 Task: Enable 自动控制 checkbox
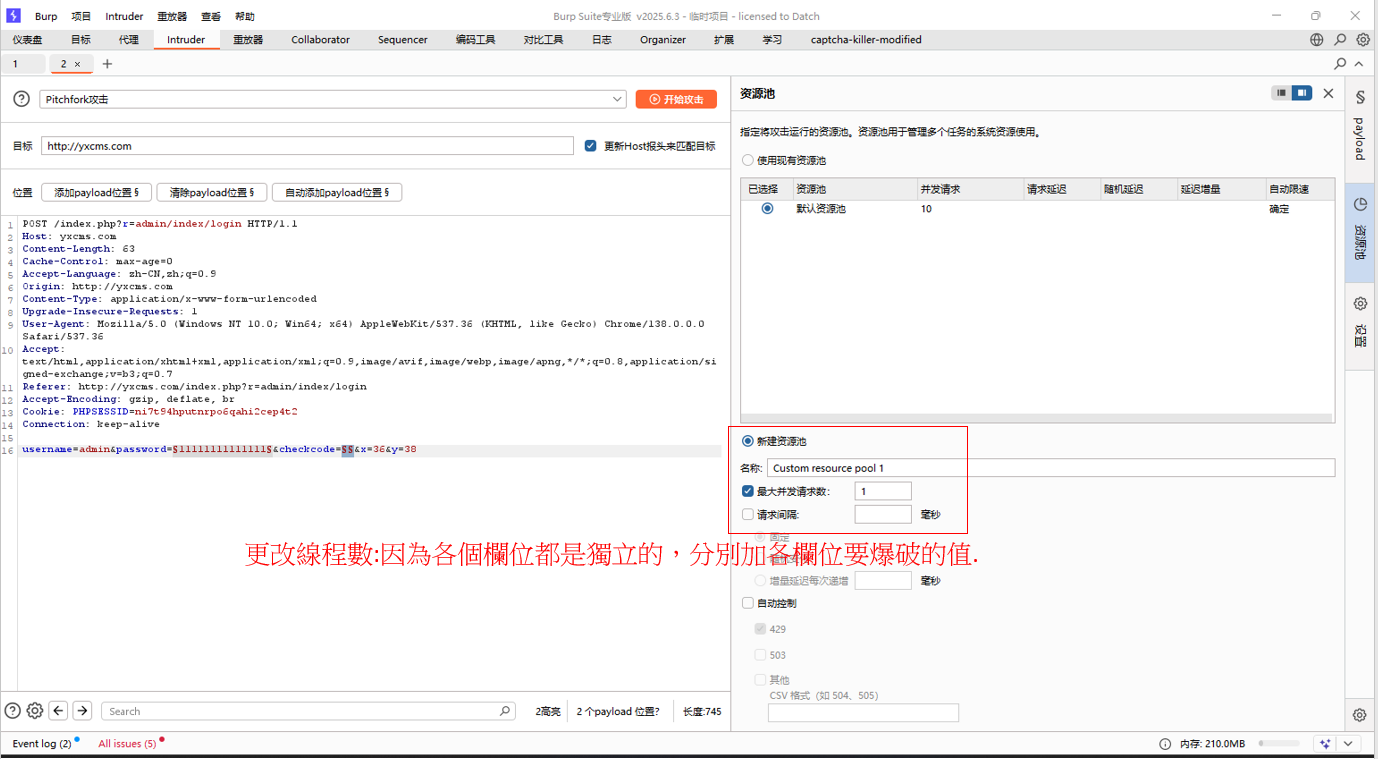point(748,603)
